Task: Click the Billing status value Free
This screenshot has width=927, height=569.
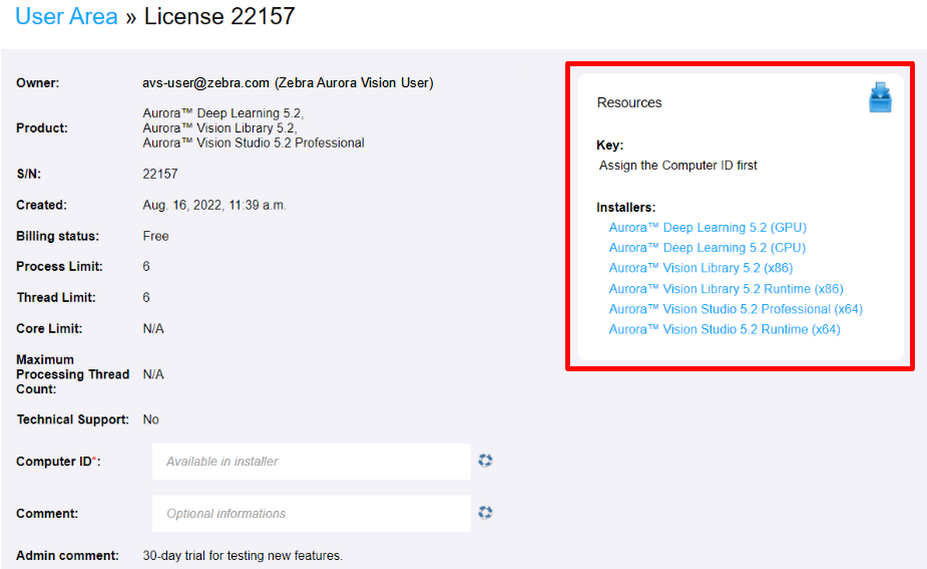Action: pyautogui.click(x=156, y=236)
